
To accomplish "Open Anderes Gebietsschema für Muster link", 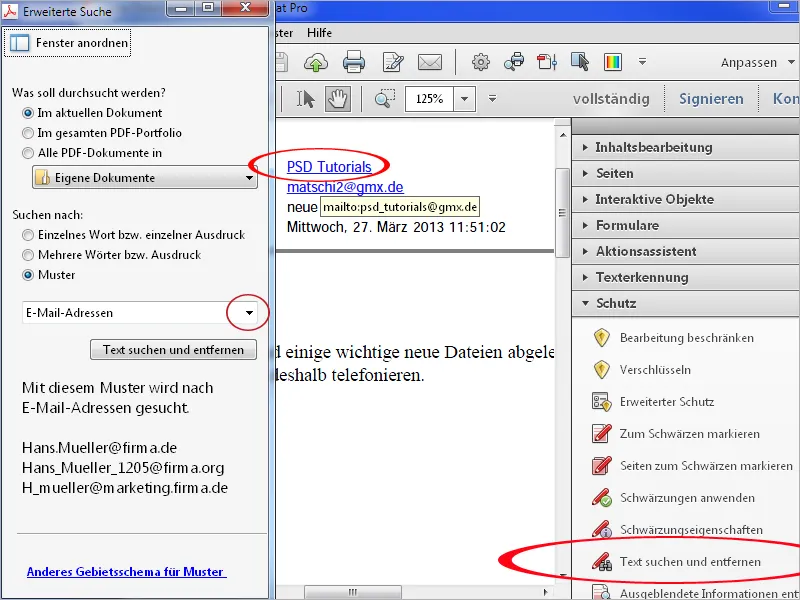I will coord(126,571).
